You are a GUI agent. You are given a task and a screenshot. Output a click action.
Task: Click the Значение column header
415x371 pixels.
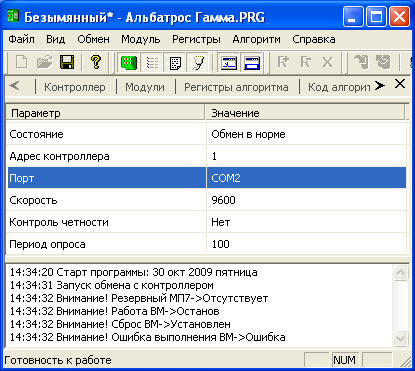(x=305, y=113)
